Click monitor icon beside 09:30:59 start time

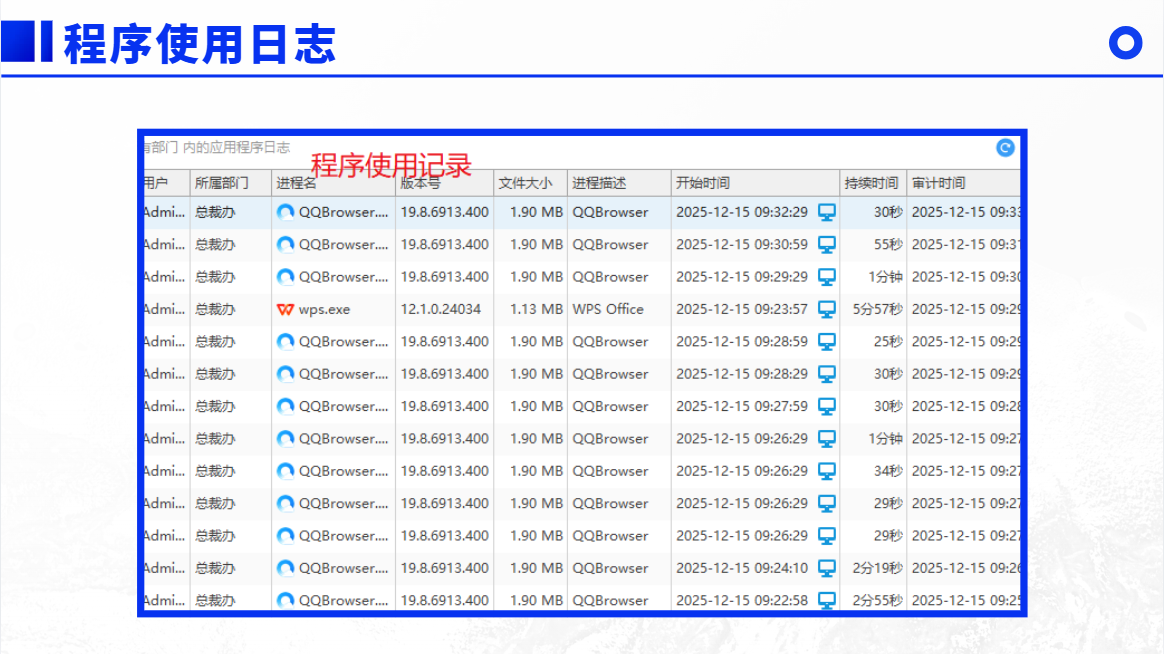point(827,245)
